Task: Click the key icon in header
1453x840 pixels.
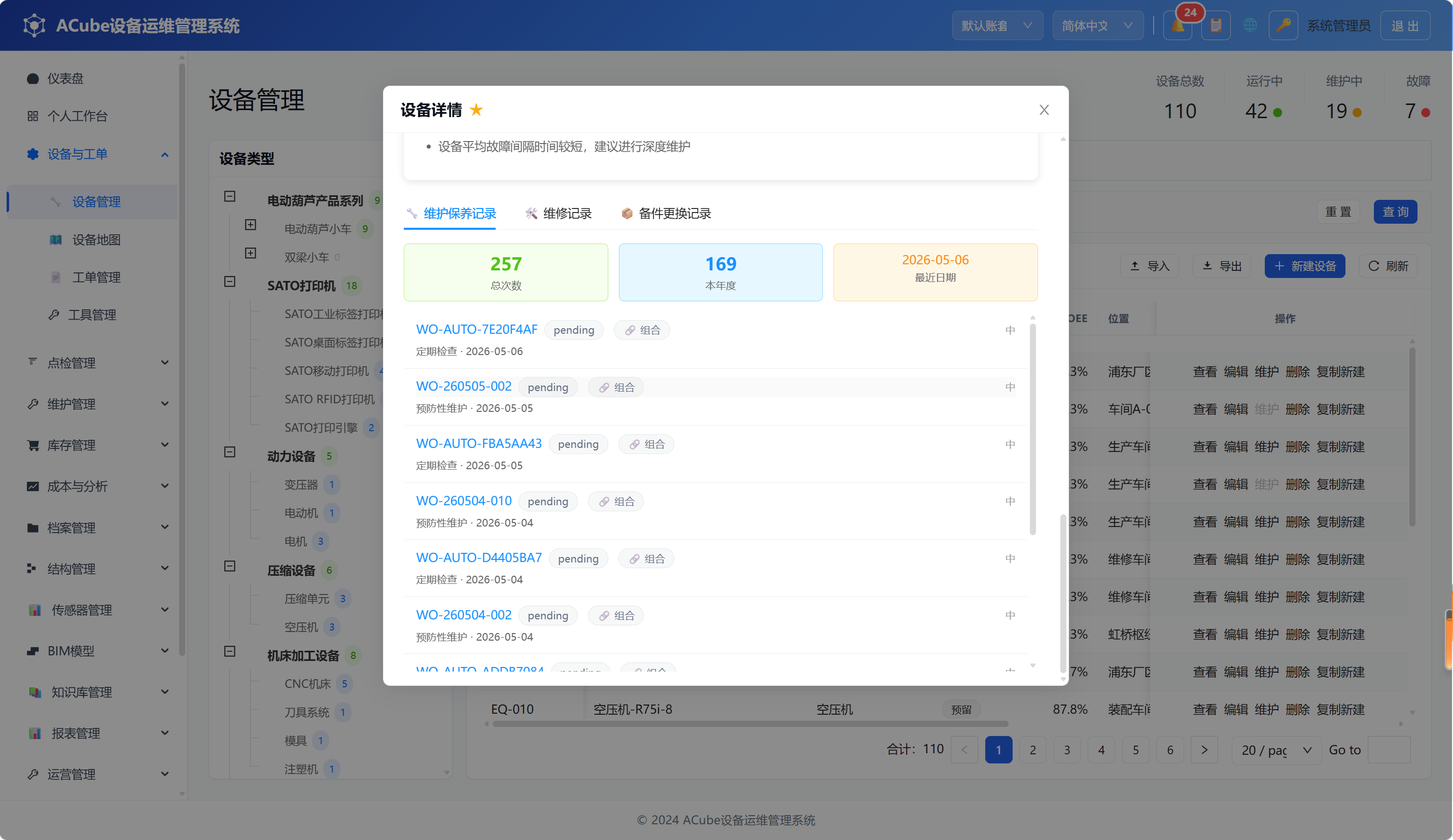Action: (1283, 26)
